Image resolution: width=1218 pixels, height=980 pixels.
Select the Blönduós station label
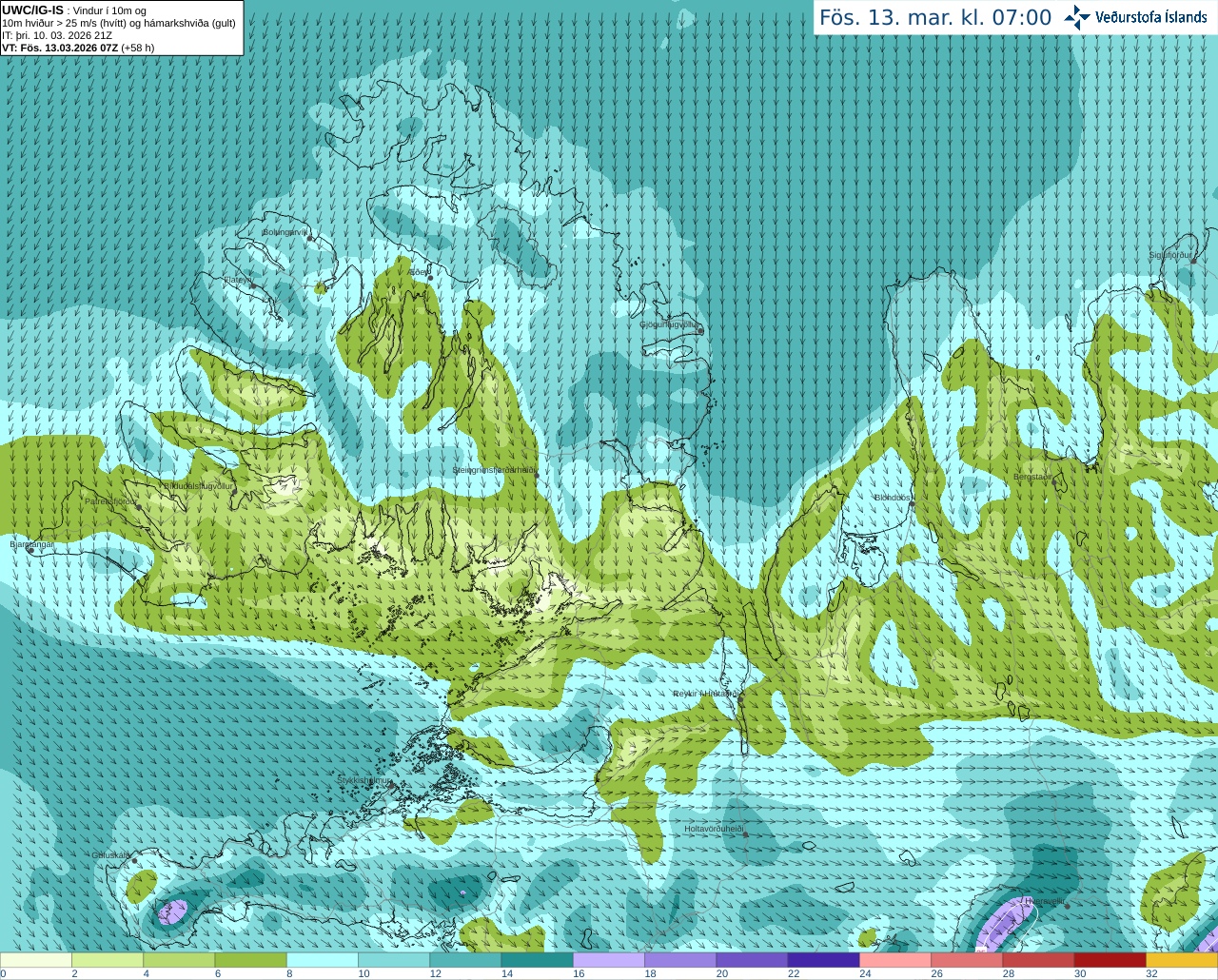(x=893, y=498)
